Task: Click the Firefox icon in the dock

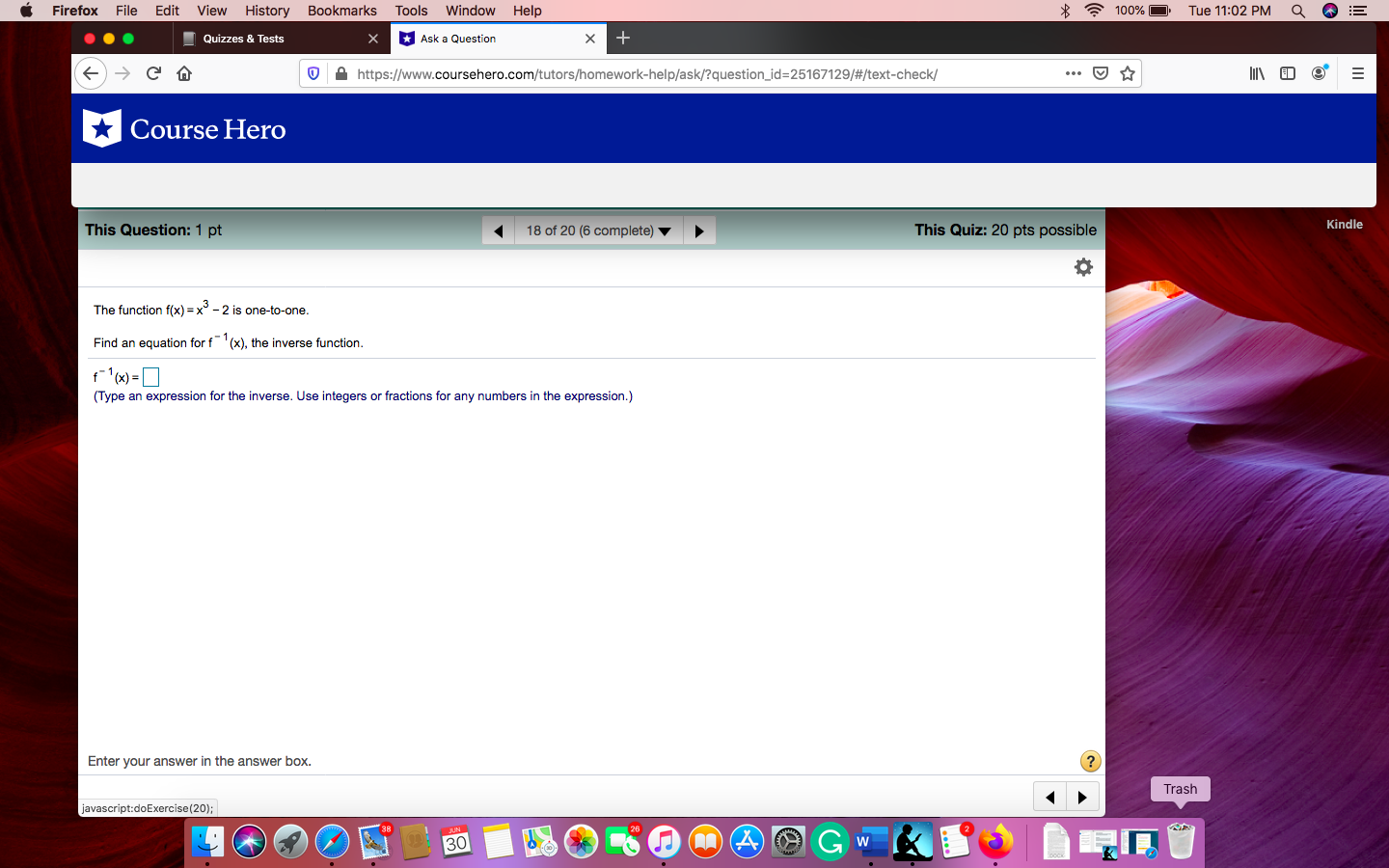Action: pos(995,842)
